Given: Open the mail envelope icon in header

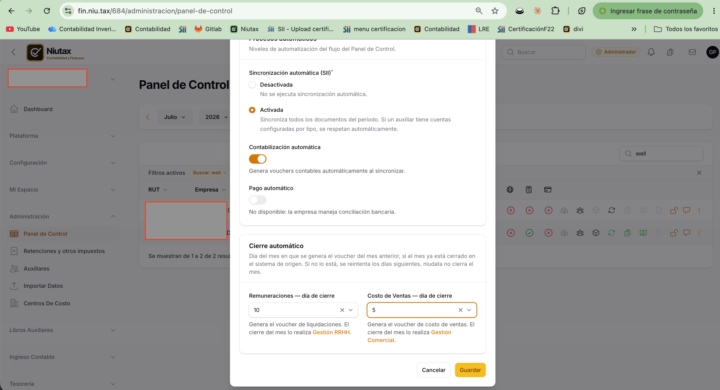Looking at the screenshot, I should pos(692,52).
